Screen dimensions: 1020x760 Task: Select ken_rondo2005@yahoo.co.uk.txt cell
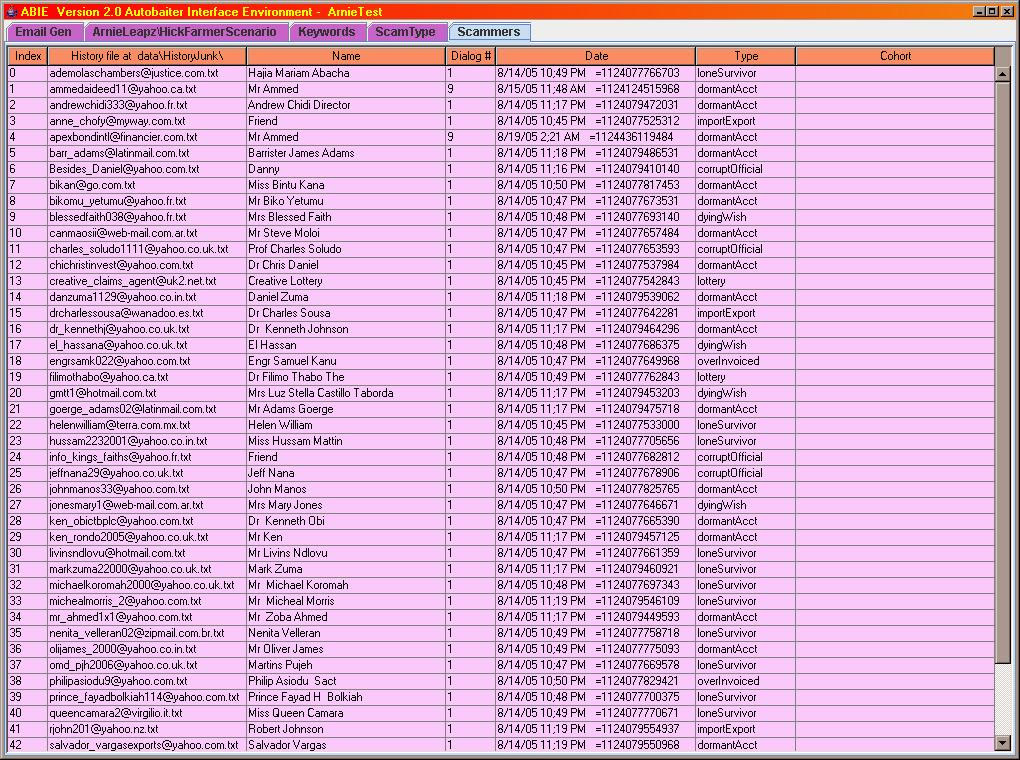(147, 537)
